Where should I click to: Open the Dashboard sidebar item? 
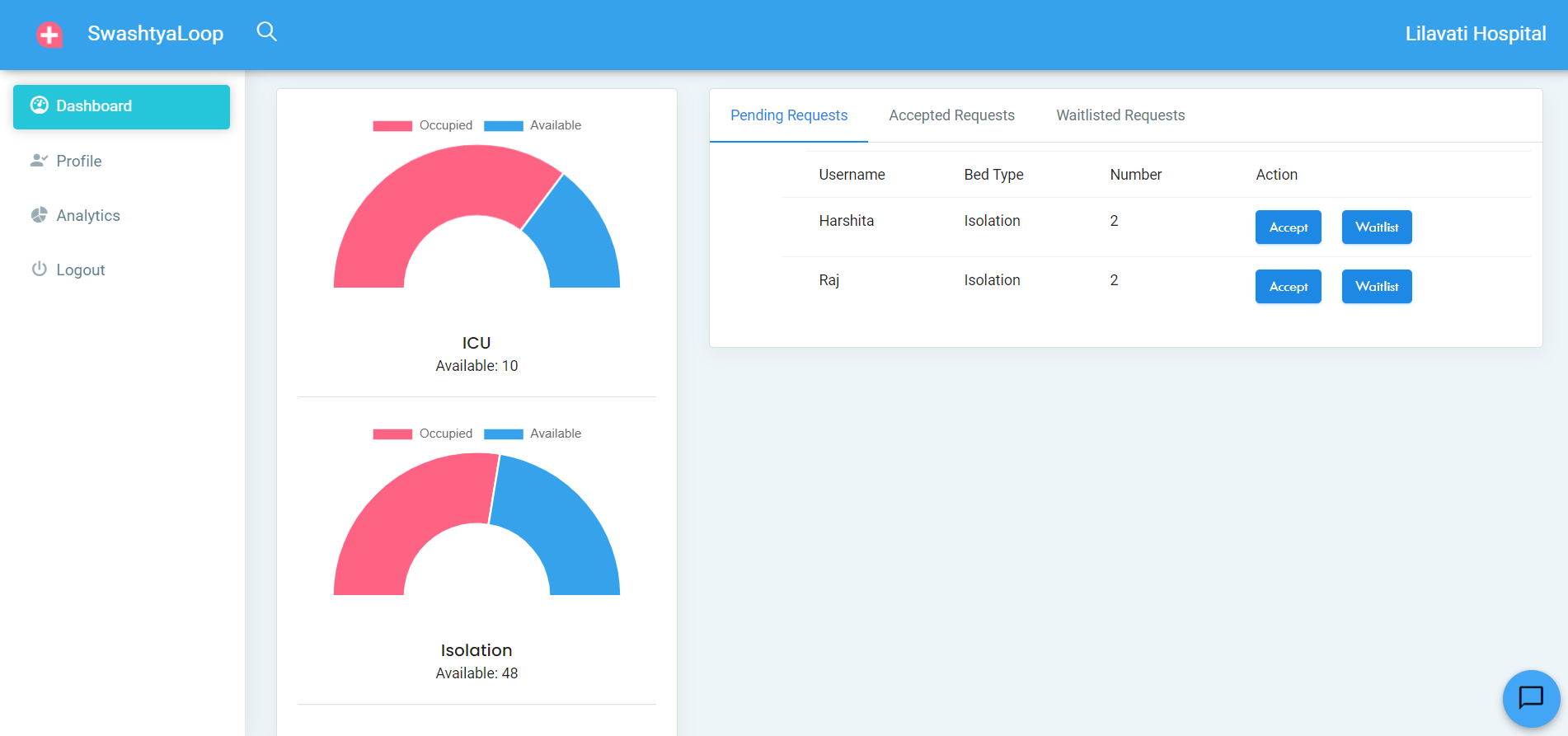pos(121,107)
